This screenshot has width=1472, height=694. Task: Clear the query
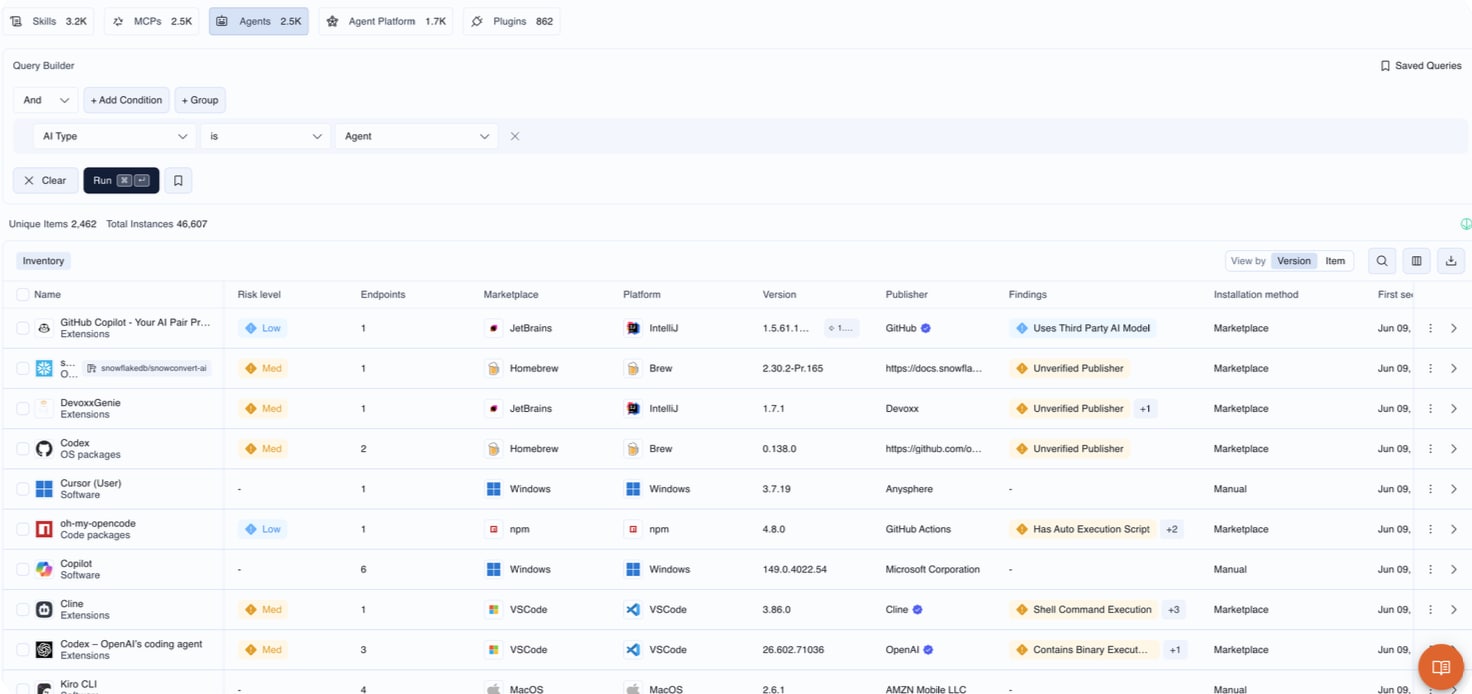(45, 181)
